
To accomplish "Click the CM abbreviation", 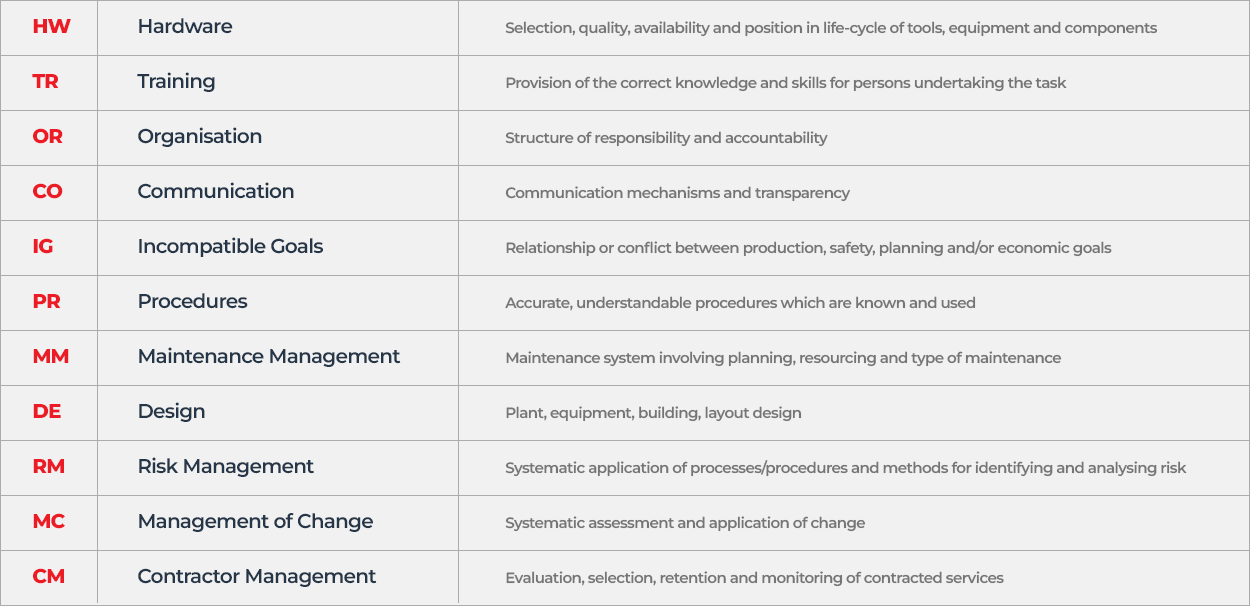I will coord(49,577).
